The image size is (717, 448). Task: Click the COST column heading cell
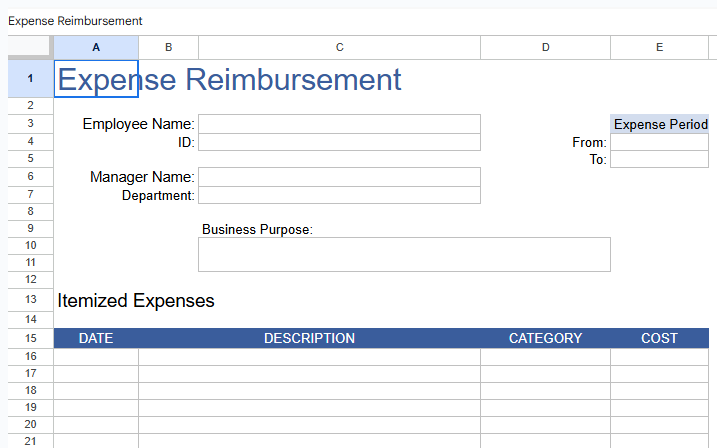pyautogui.click(x=659, y=338)
